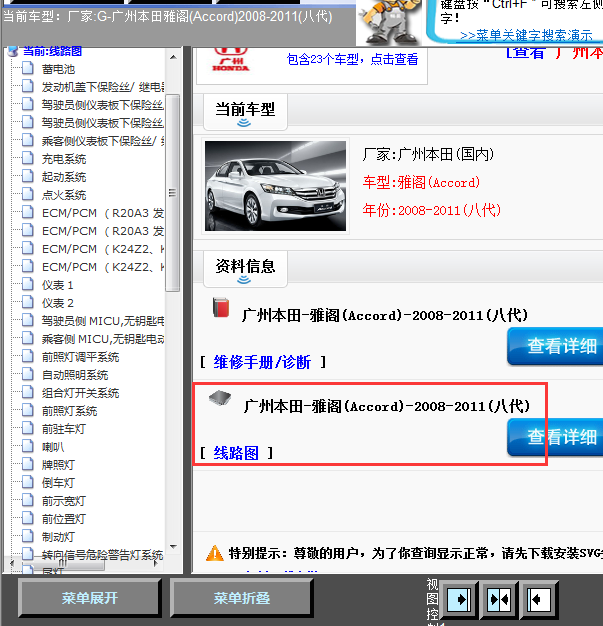Select 乘客侧 MICU entry
The image size is (603, 626).
point(103,339)
